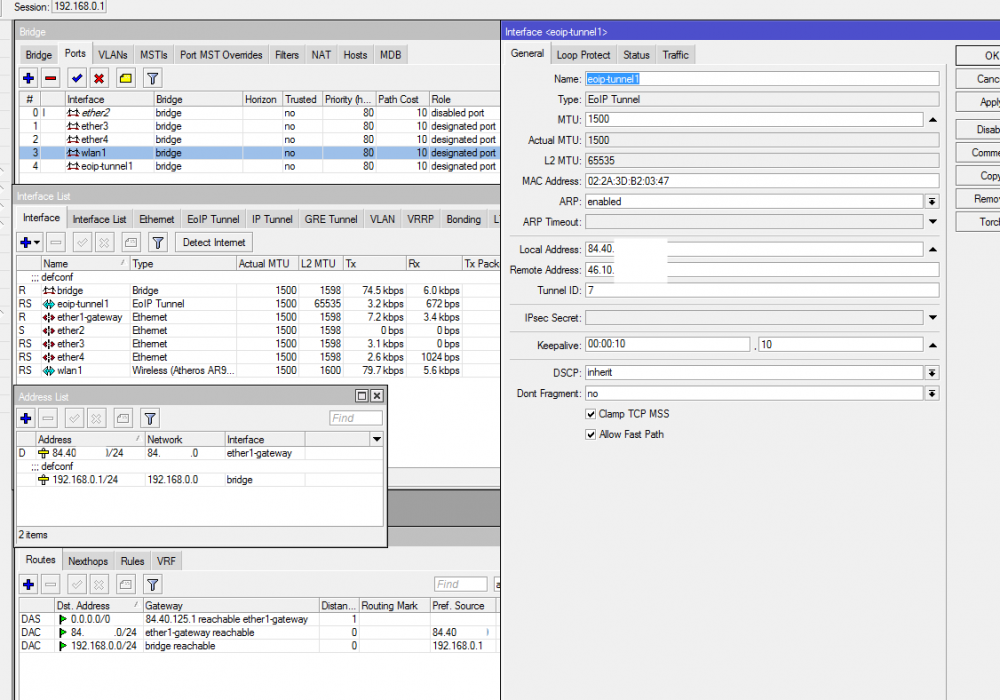Disable wlan1 port with red X icon

click(x=100, y=77)
